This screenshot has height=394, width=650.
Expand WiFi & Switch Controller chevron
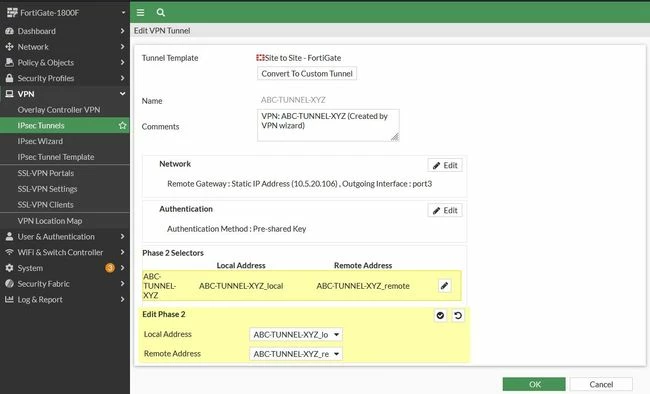click(x=122, y=252)
